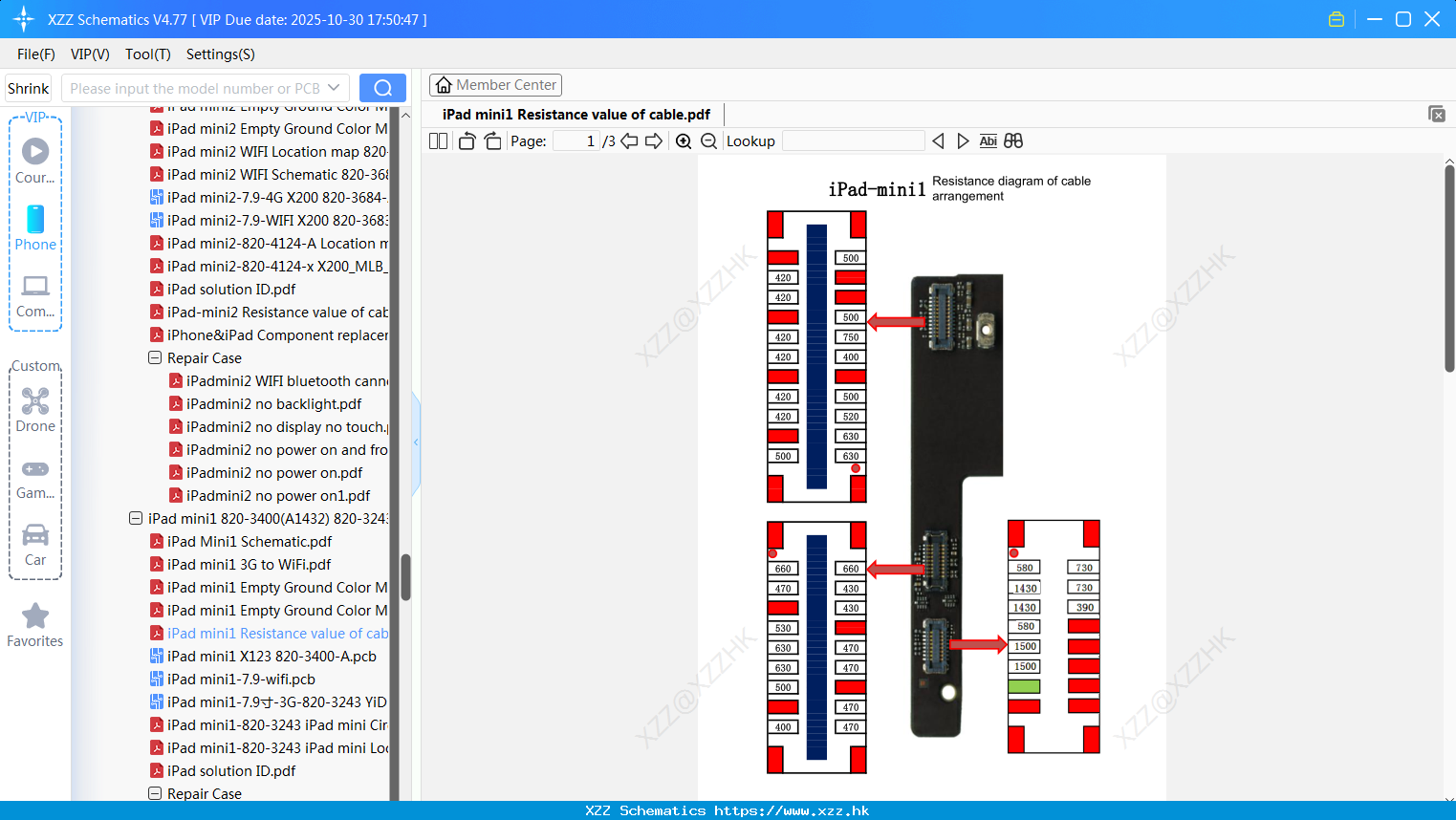Viewport: 1456px width, 820px height.
Task: Zoom in on the PDF
Action: [x=684, y=140]
